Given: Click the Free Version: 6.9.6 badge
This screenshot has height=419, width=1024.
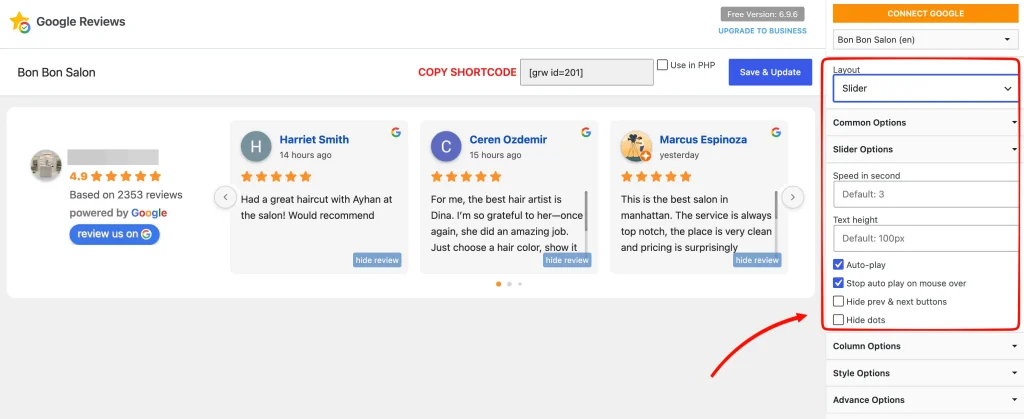Looking at the screenshot, I should pyautogui.click(x=762, y=14).
